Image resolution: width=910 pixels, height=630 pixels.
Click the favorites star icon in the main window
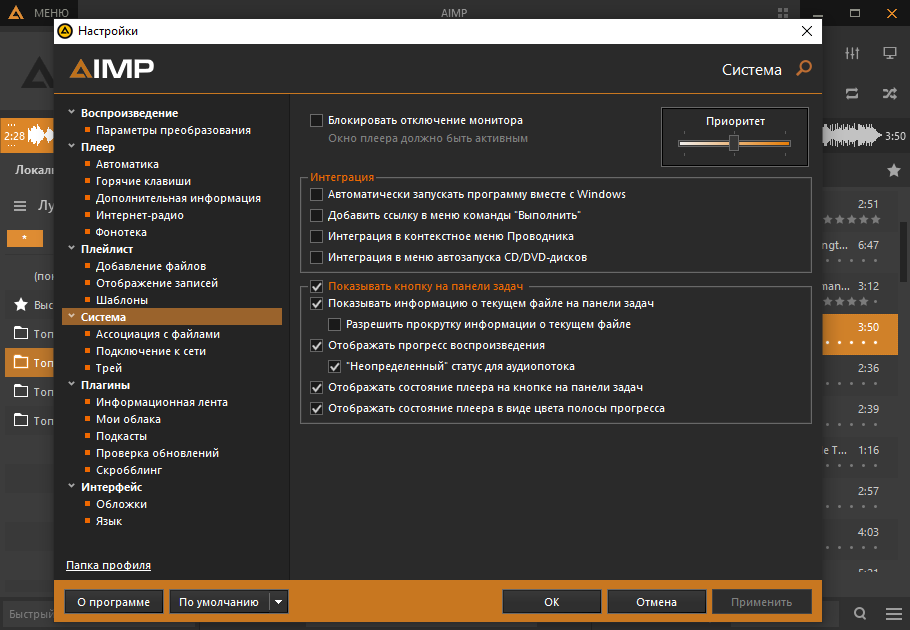[x=894, y=171]
